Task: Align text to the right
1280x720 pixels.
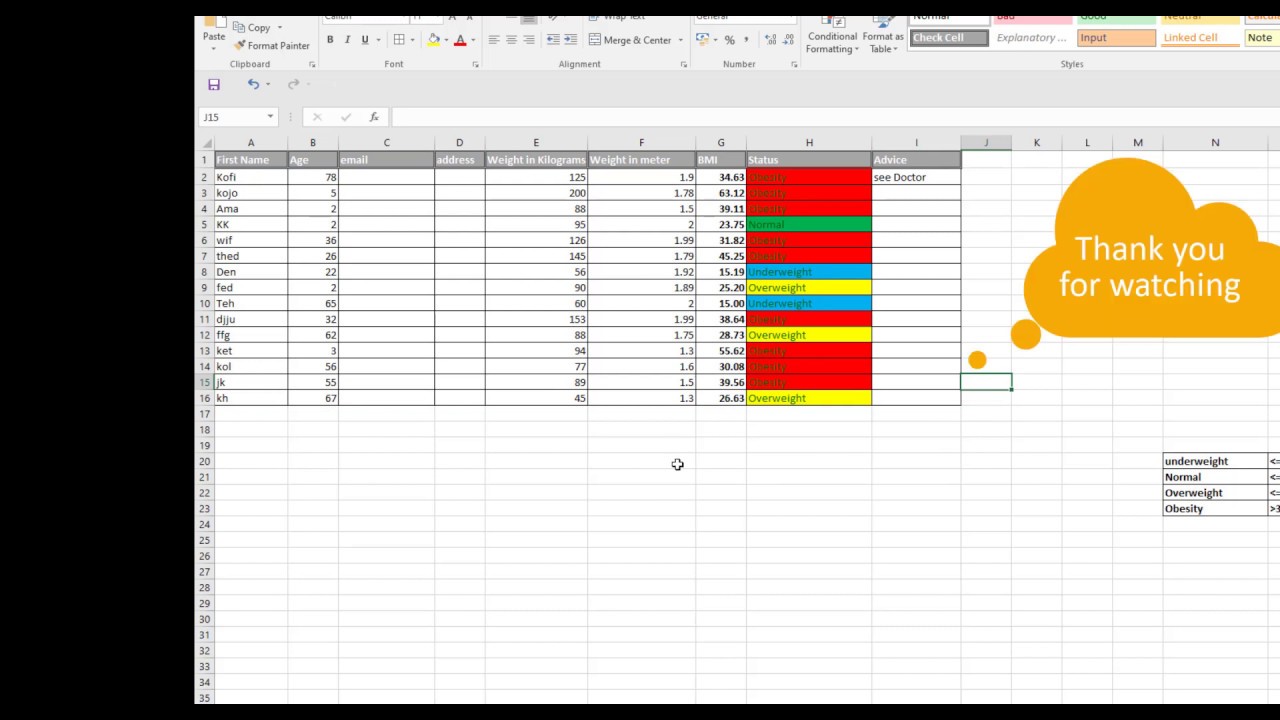Action: [529, 40]
